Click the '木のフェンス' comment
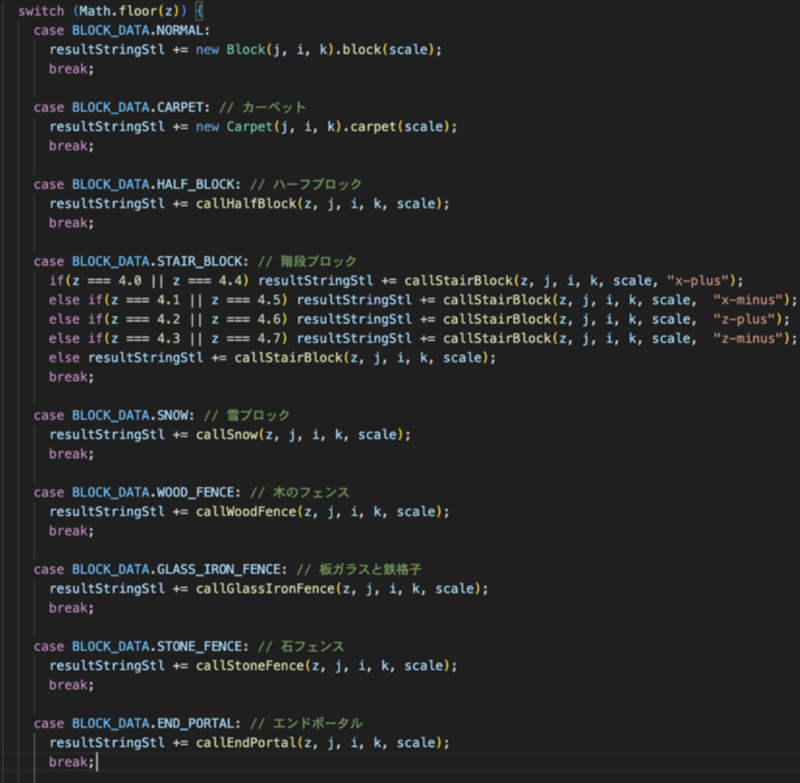800x783 pixels. (311, 492)
